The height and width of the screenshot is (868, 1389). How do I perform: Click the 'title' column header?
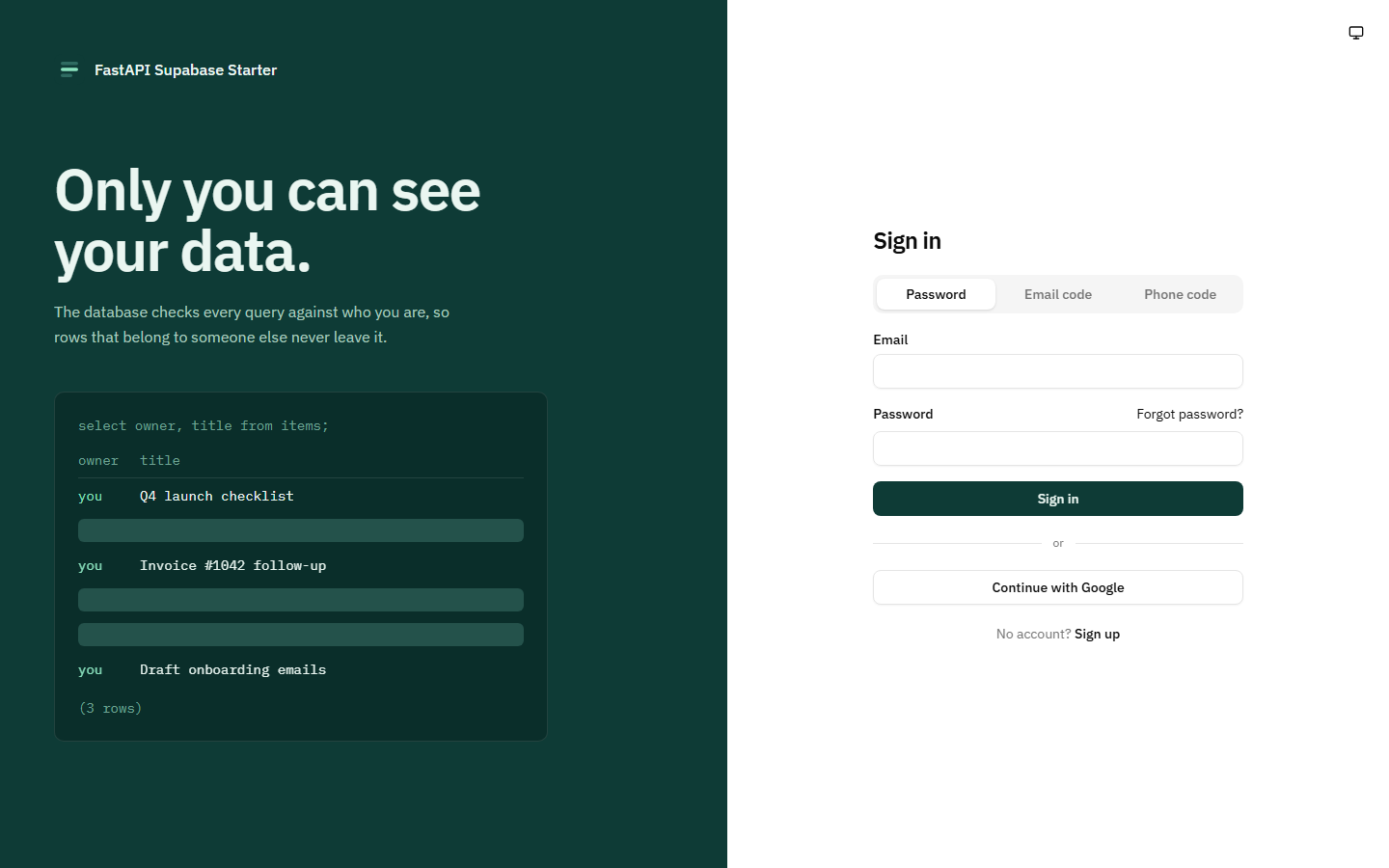tap(160, 461)
